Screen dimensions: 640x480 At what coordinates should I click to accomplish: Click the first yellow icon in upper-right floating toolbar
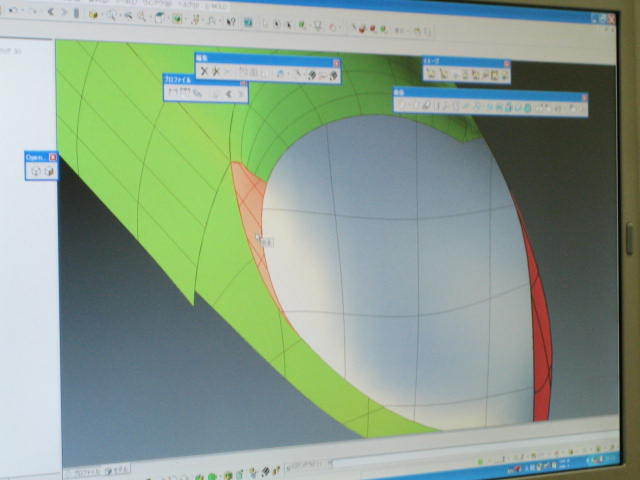(x=430, y=73)
